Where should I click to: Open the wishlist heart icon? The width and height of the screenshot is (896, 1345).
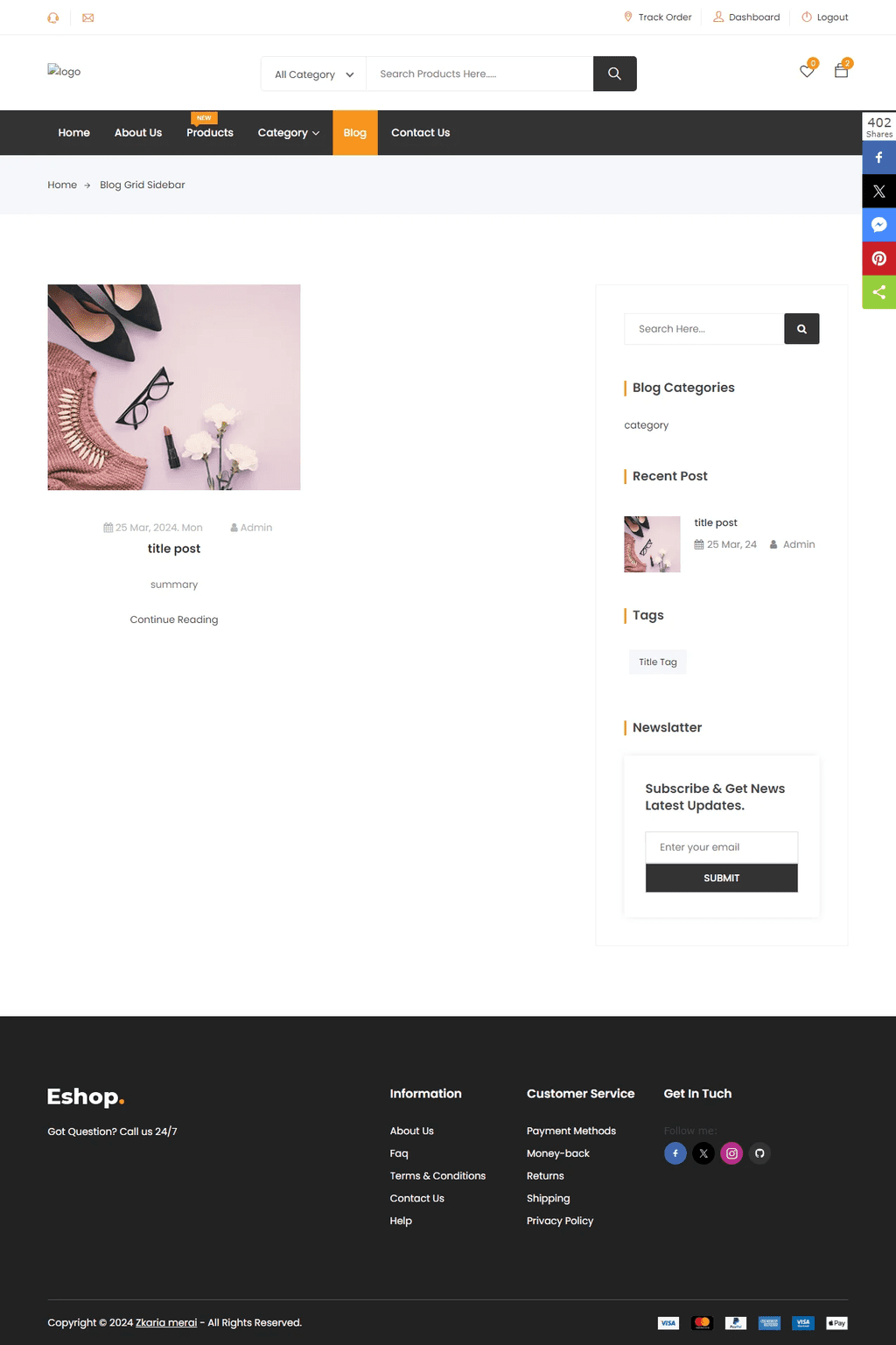coord(807,71)
